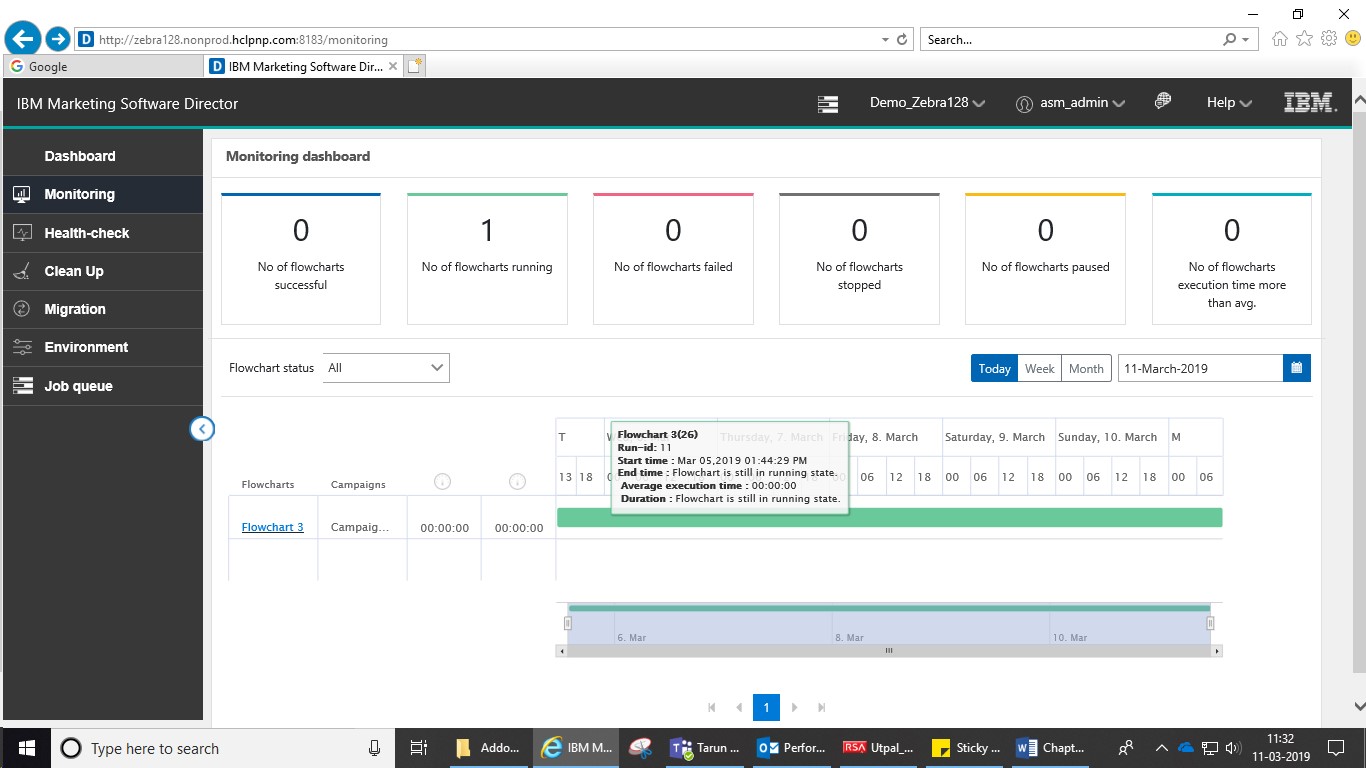Click the Windows Start button

(27, 748)
